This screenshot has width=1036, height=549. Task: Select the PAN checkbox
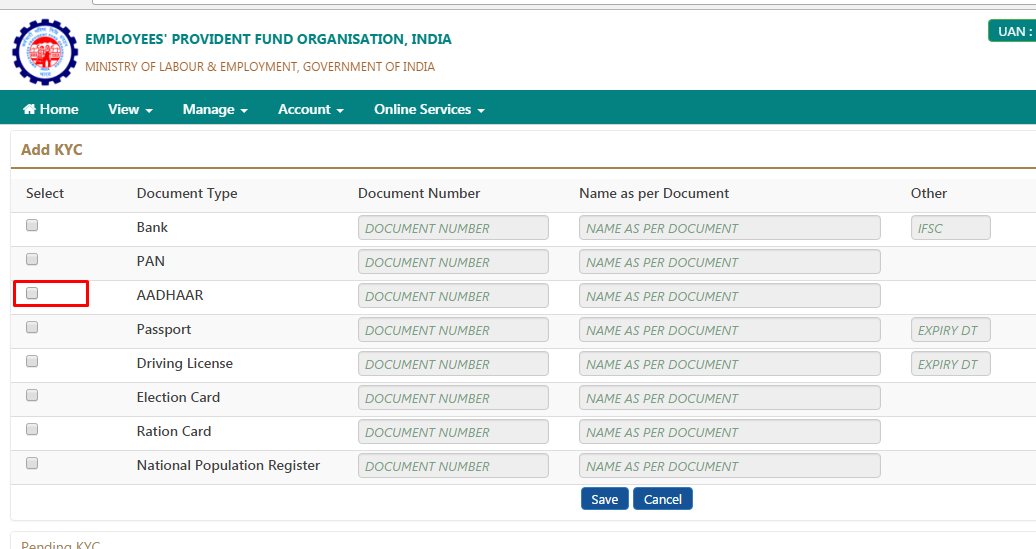32,259
